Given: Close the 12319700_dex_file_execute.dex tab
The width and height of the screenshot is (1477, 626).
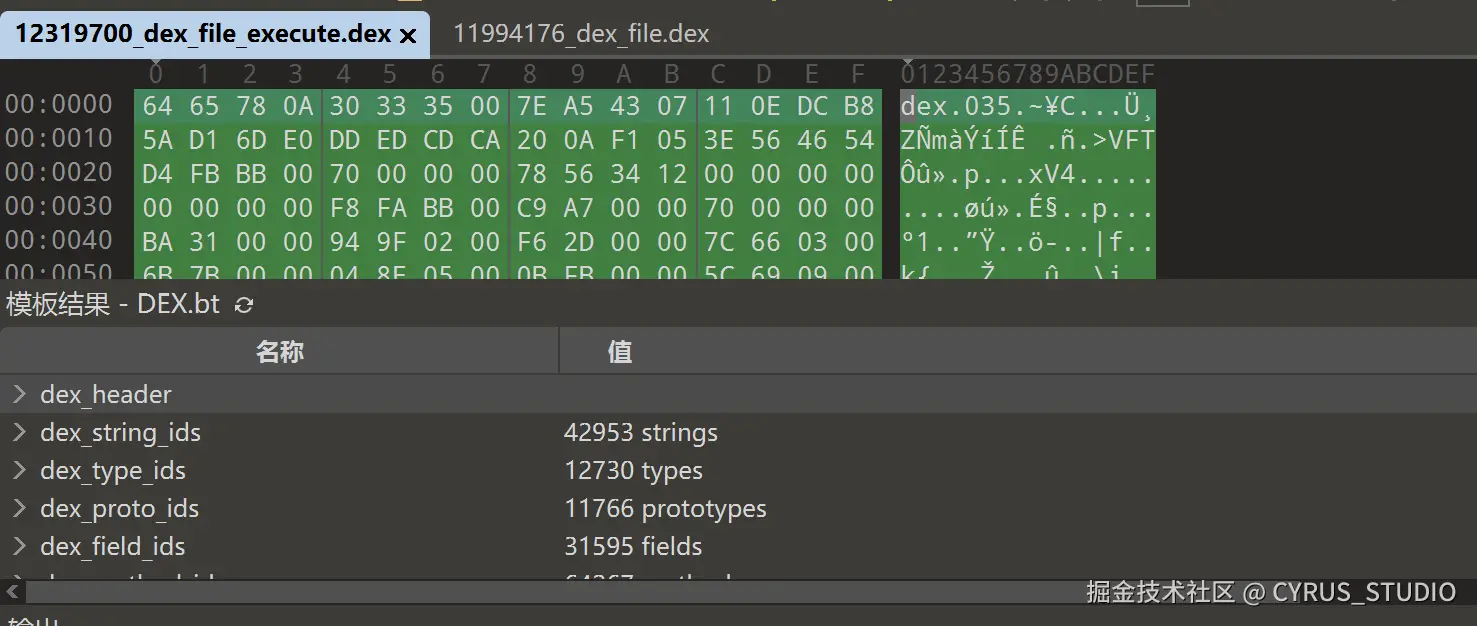Looking at the screenshot, I should point(408,36).
